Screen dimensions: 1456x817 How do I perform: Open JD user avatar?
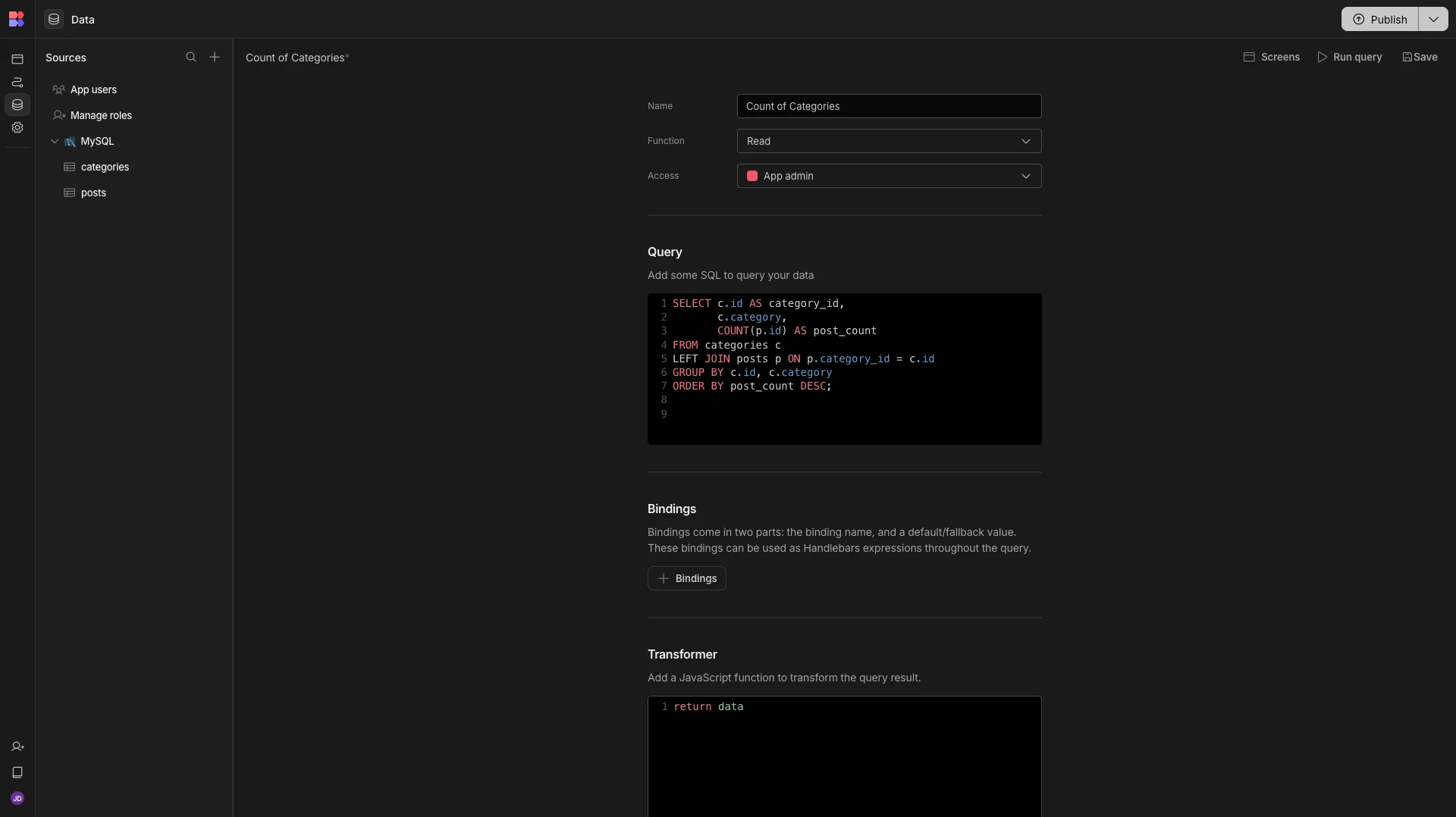click(17, 798)
